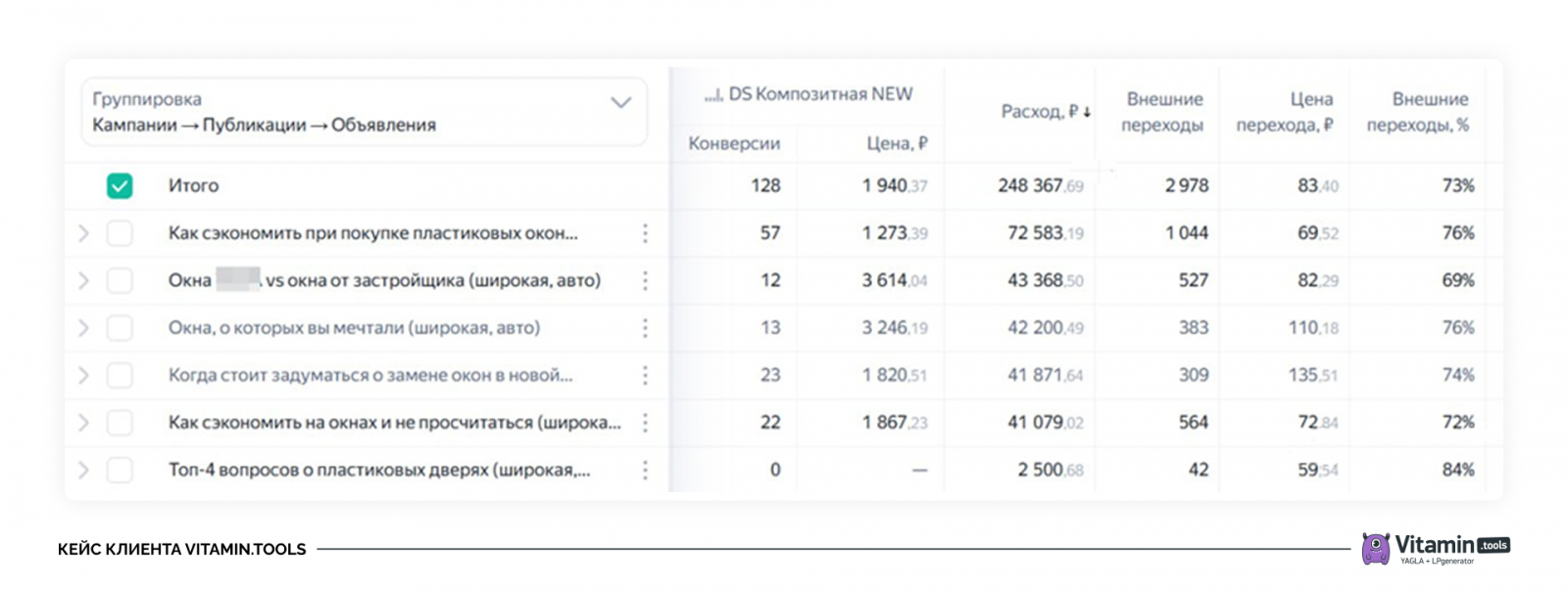The height and width of the screenshot is (595, 1568).
Task: Open three-dot menu for «Окна, о которых вы мечтали»
Action: 645,328
